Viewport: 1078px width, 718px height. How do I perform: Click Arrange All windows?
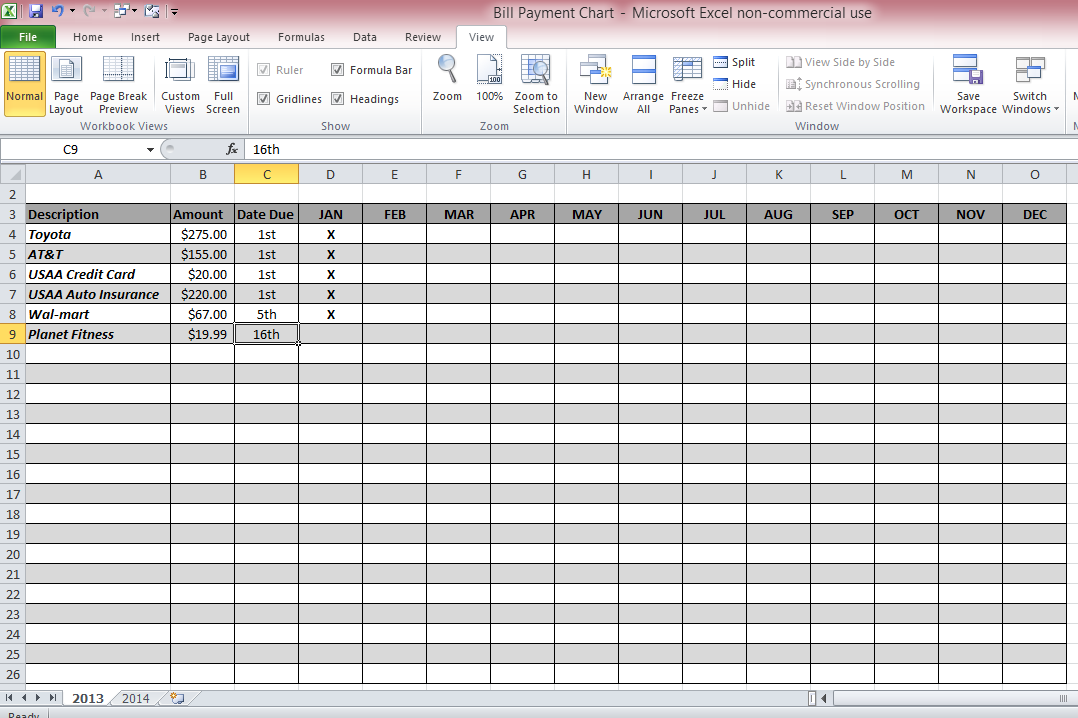tap(644, 83)
